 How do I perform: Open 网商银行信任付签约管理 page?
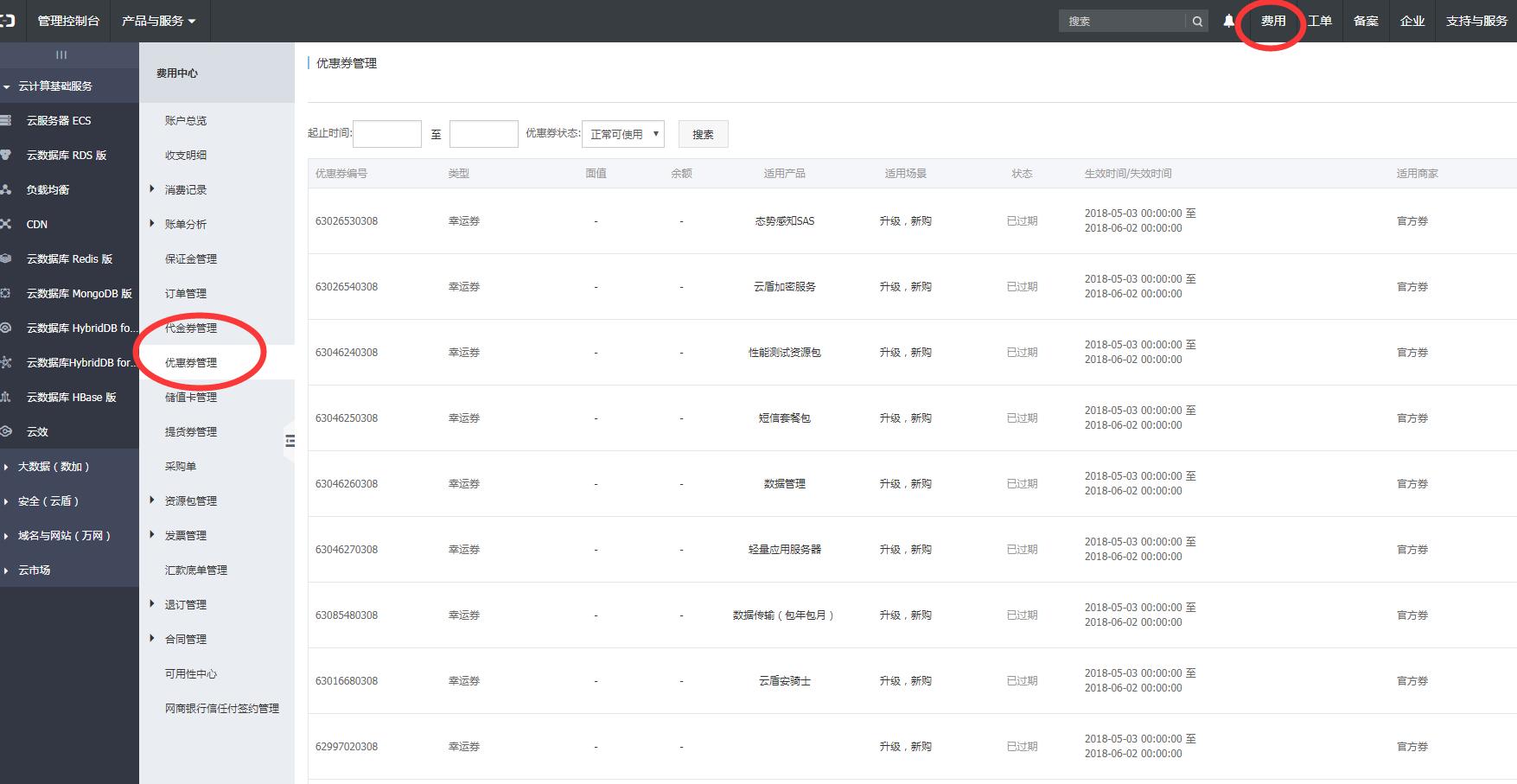[x=222, y=708]
